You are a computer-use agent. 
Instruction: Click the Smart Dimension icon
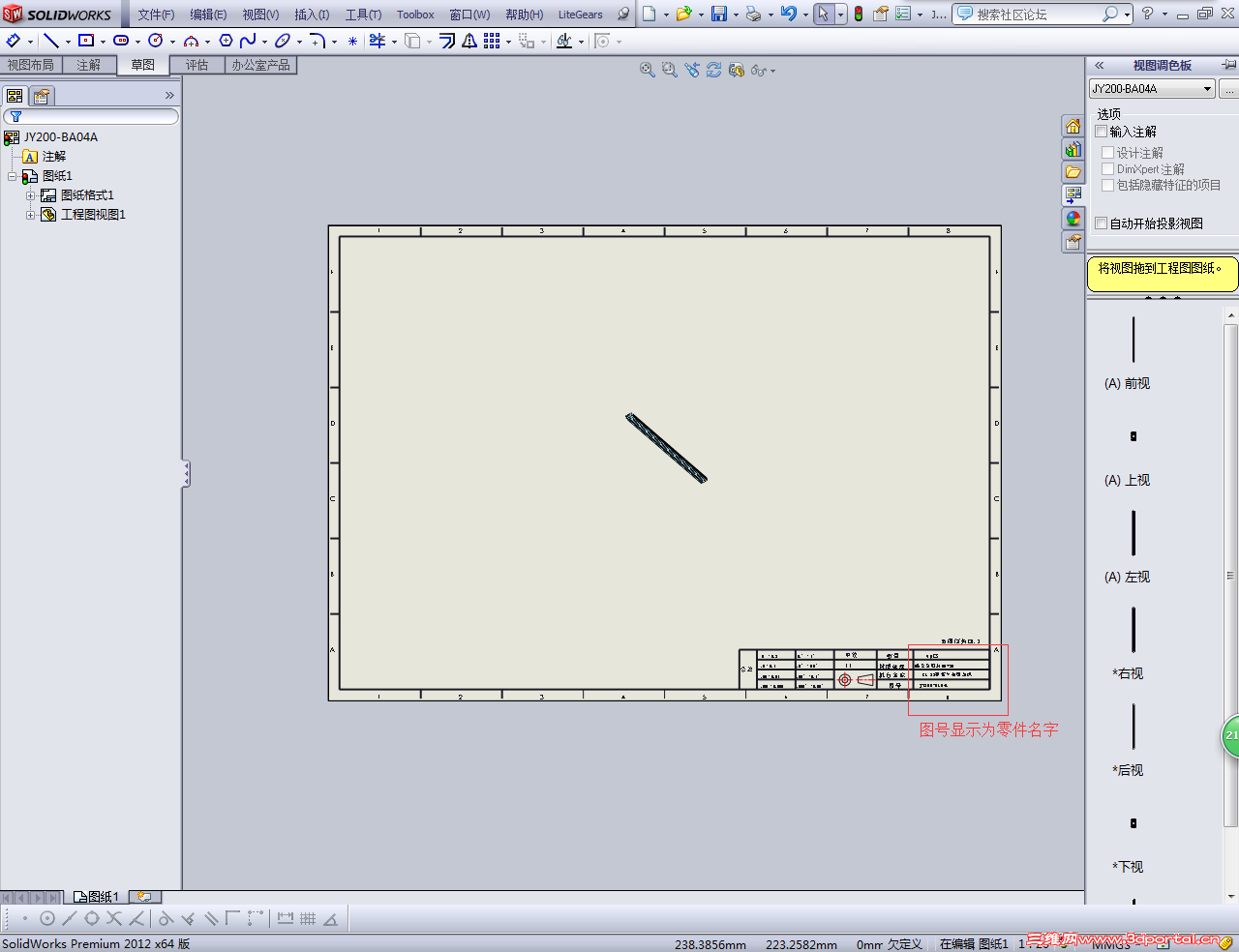pyautogui.click(x=14, y=41)
